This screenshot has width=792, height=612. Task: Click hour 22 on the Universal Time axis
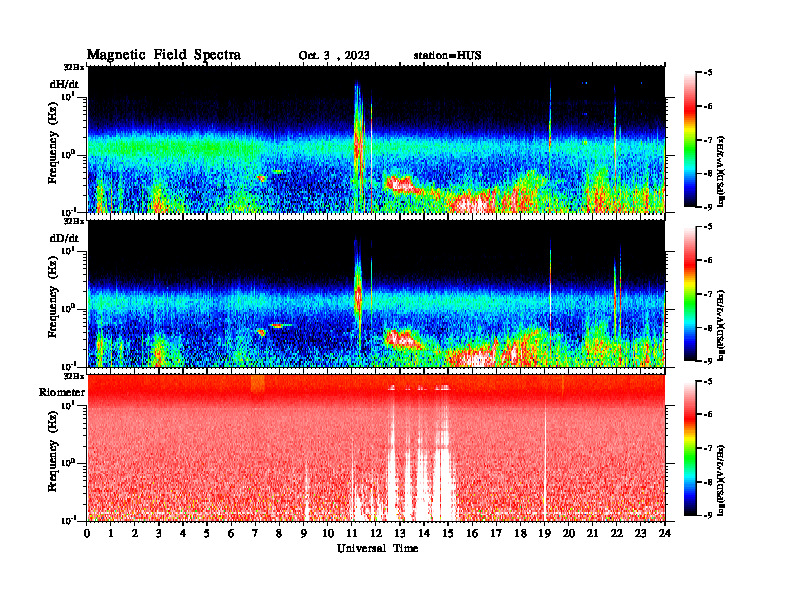(x=617, y=533)
